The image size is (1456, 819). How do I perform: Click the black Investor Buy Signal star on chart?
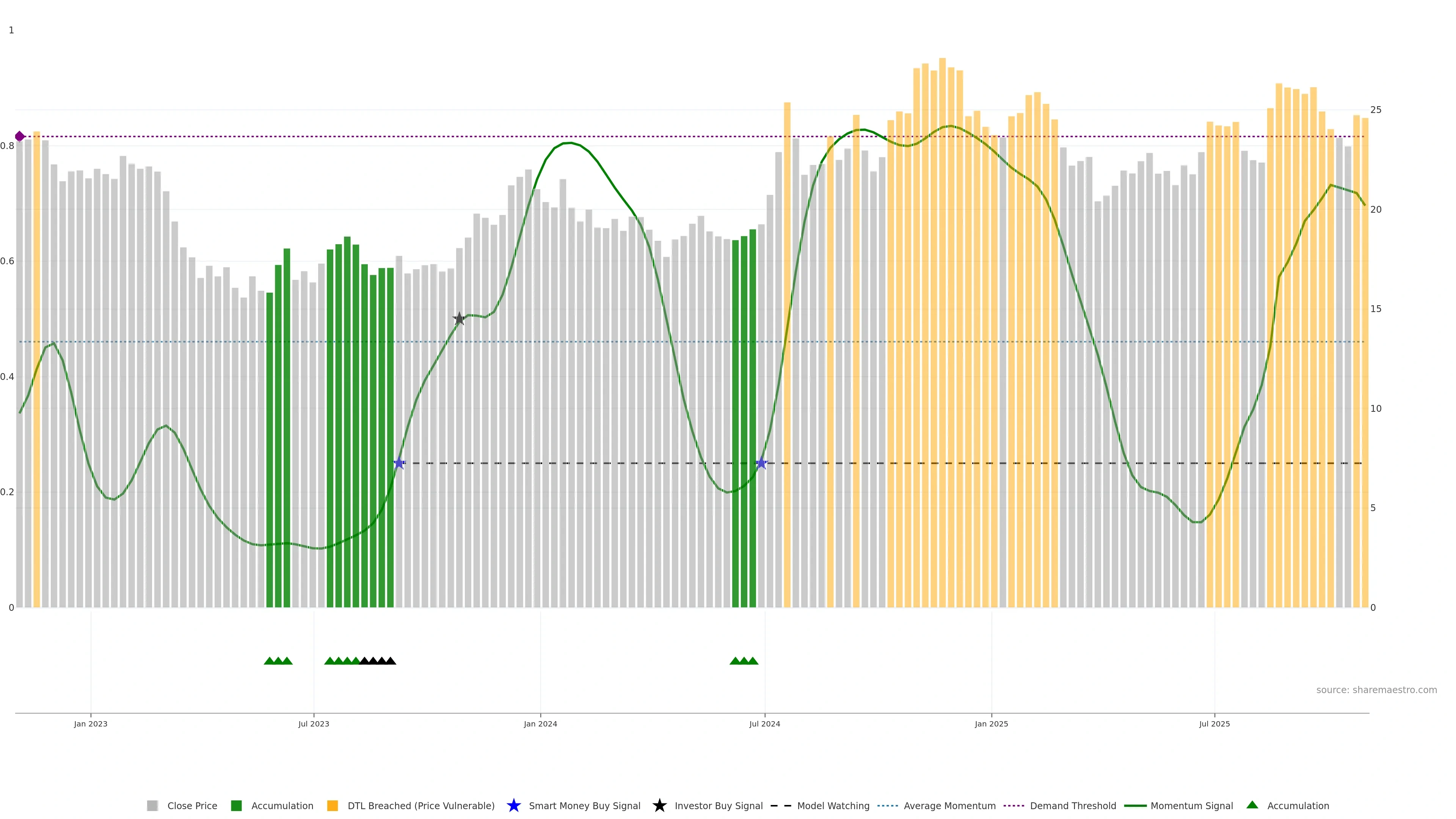coord(459,319)
